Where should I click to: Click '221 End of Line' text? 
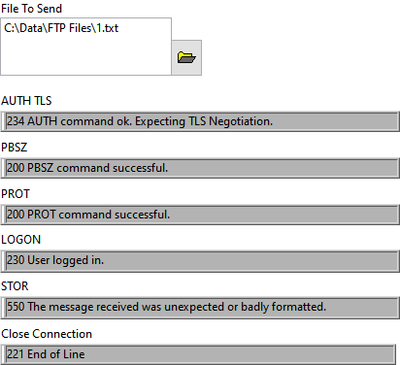pos(46,354)
